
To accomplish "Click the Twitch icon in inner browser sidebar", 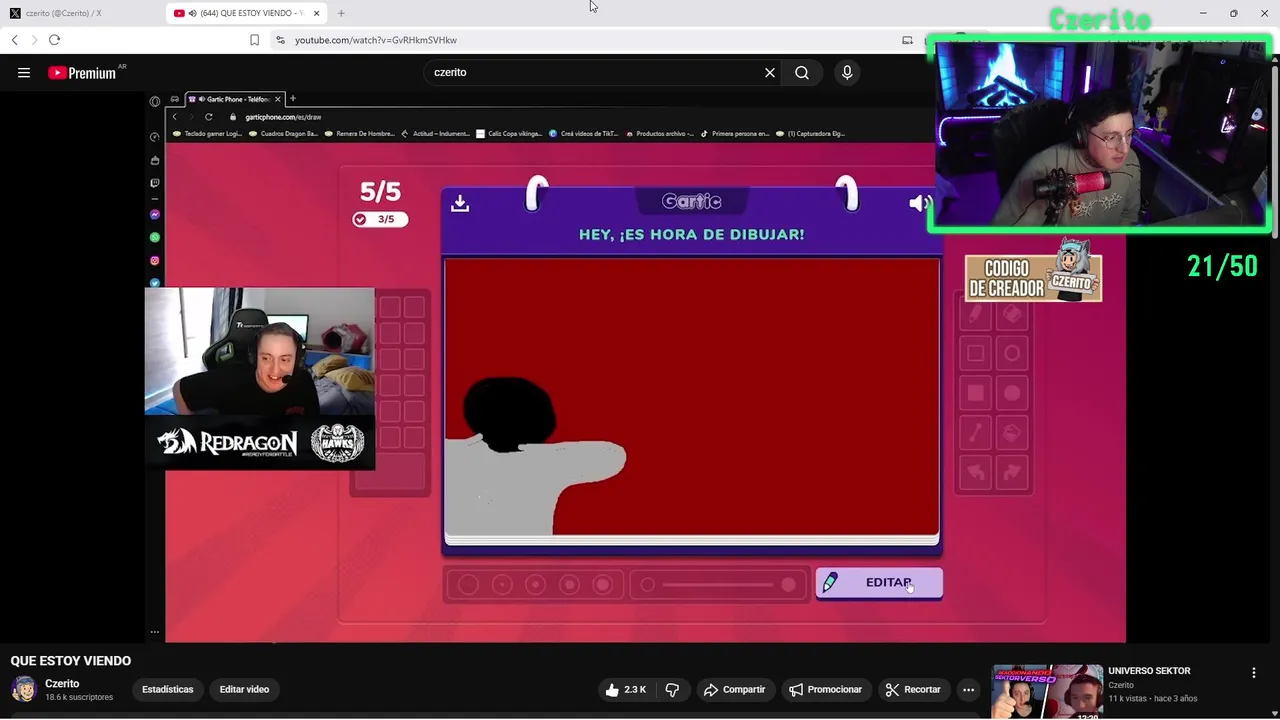I will pyautogui.click(x=154, y=183).
